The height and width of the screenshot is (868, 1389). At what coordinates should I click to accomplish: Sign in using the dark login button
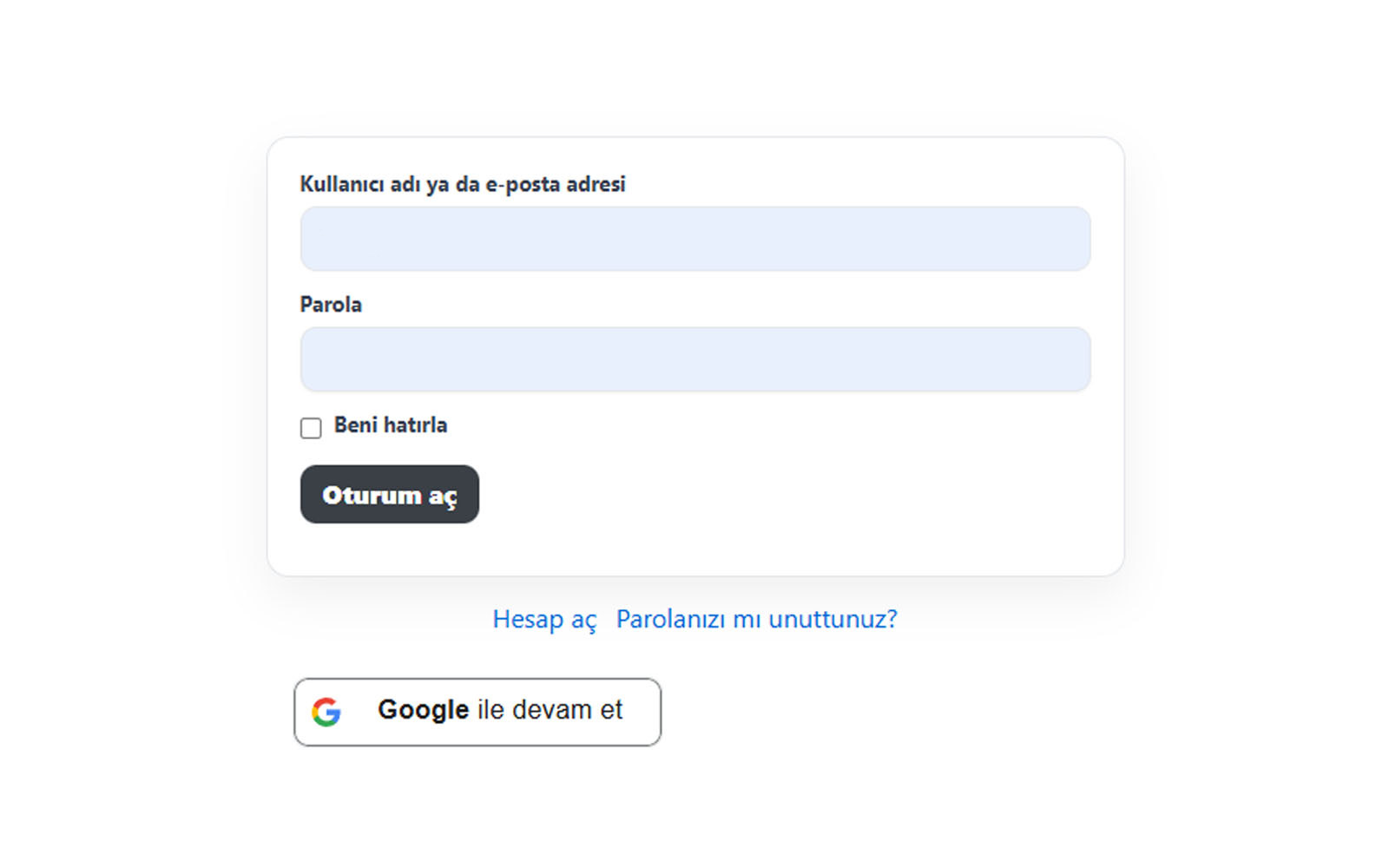[x=390, y=495]
